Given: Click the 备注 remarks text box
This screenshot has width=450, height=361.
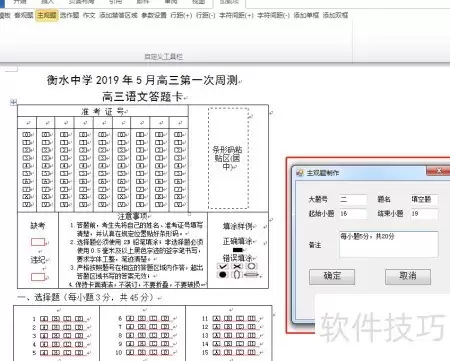Looking at the screenshot, I should click(389, 244).
